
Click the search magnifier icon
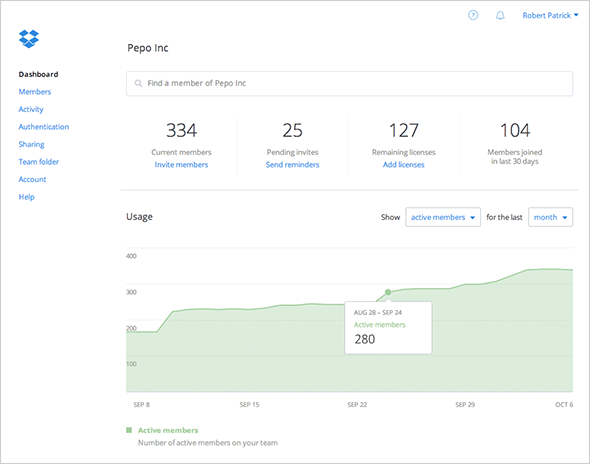tap(138, 83)
